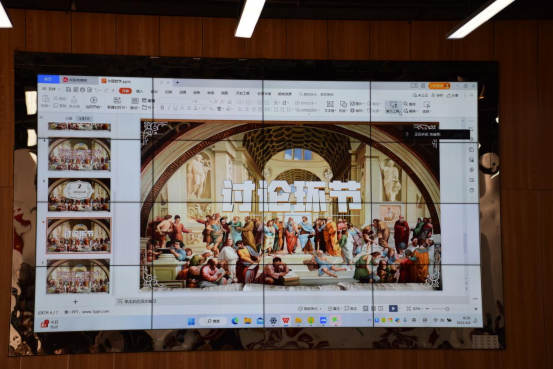Toggle the underline formatting button

(175, 108)
